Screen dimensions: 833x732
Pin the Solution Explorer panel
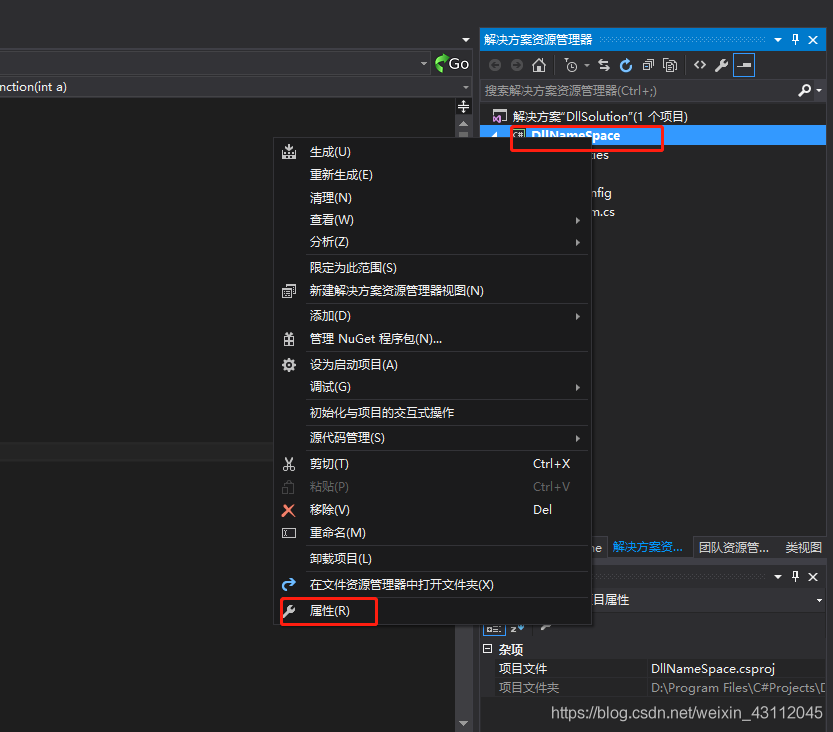[x=796, y=39]
